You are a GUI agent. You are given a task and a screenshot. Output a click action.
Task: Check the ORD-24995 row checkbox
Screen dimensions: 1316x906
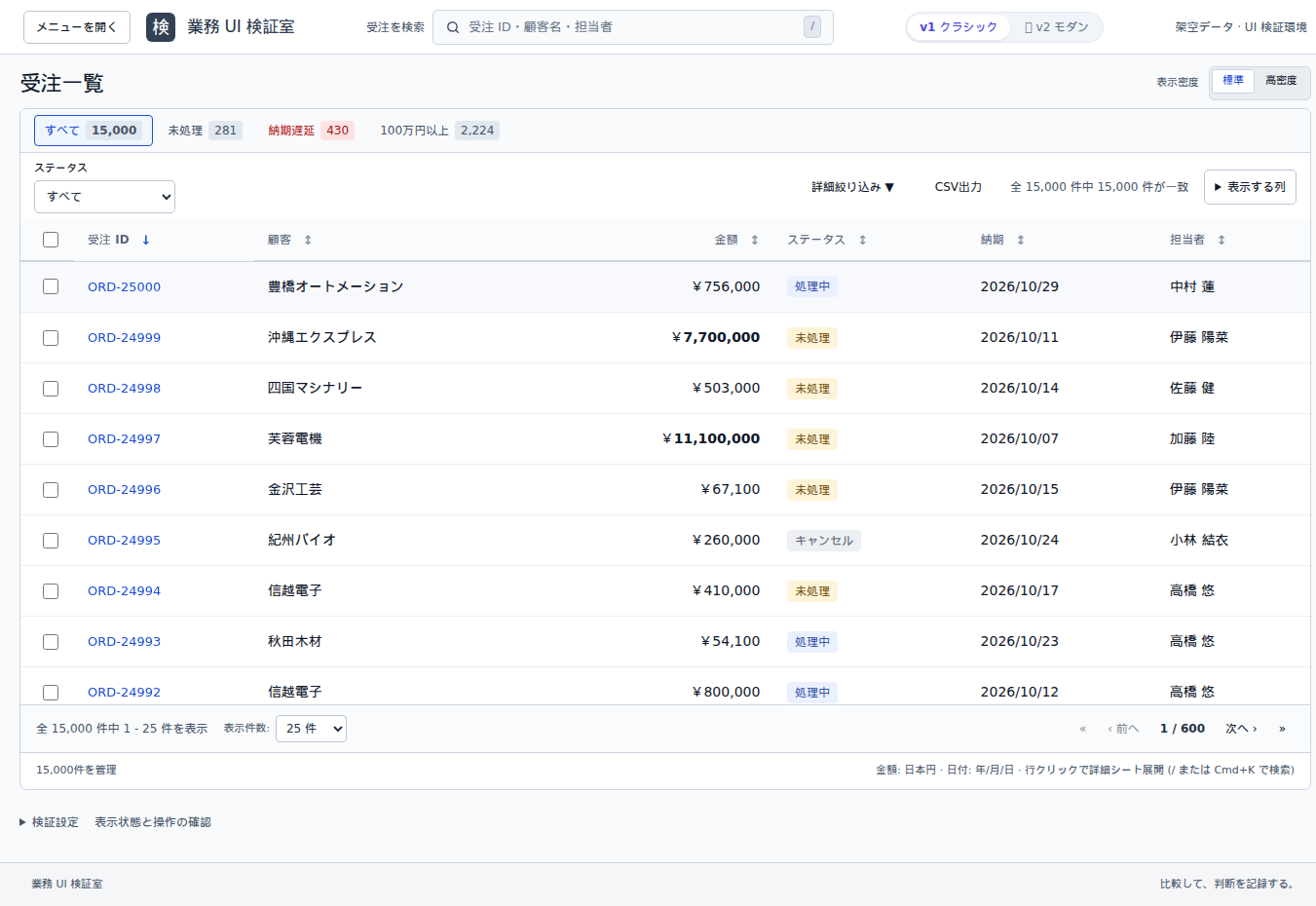tap(51, 541)
